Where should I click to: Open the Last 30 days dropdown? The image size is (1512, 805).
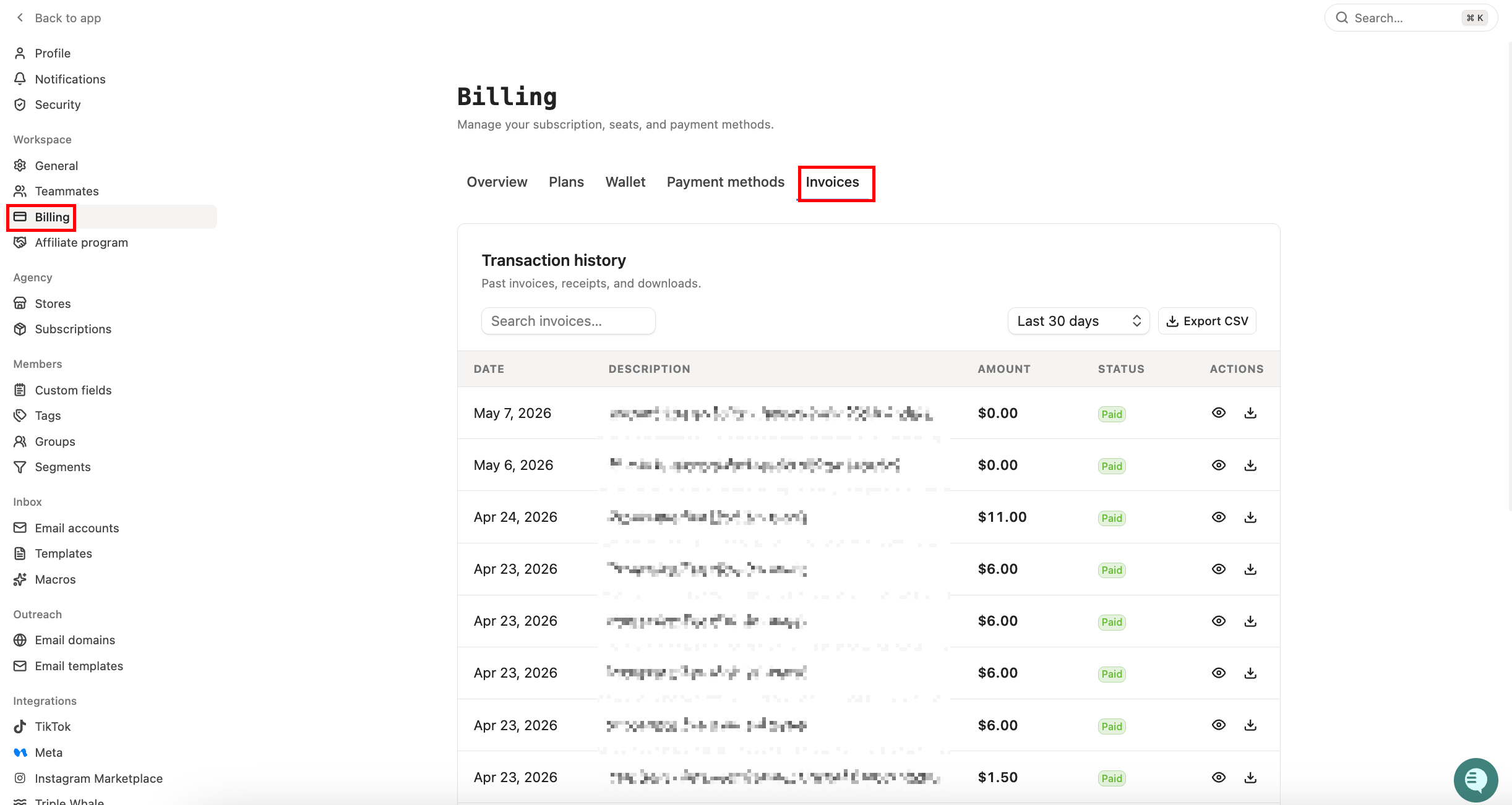pyautogui.click(x=1078, y=321)
